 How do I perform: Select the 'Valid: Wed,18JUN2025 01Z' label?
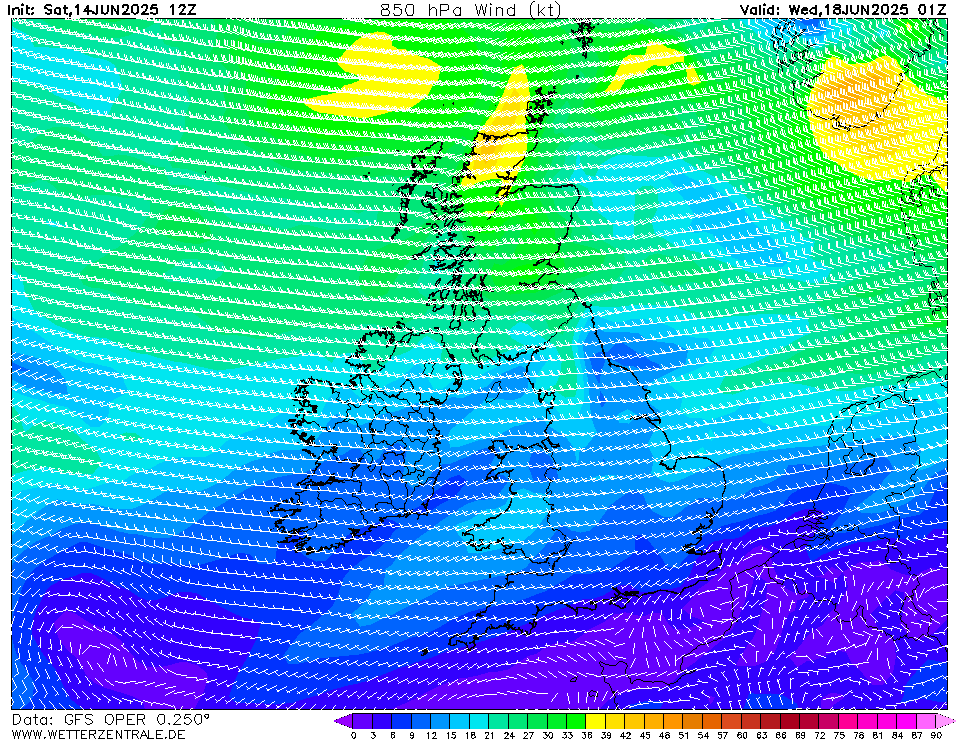843,10
